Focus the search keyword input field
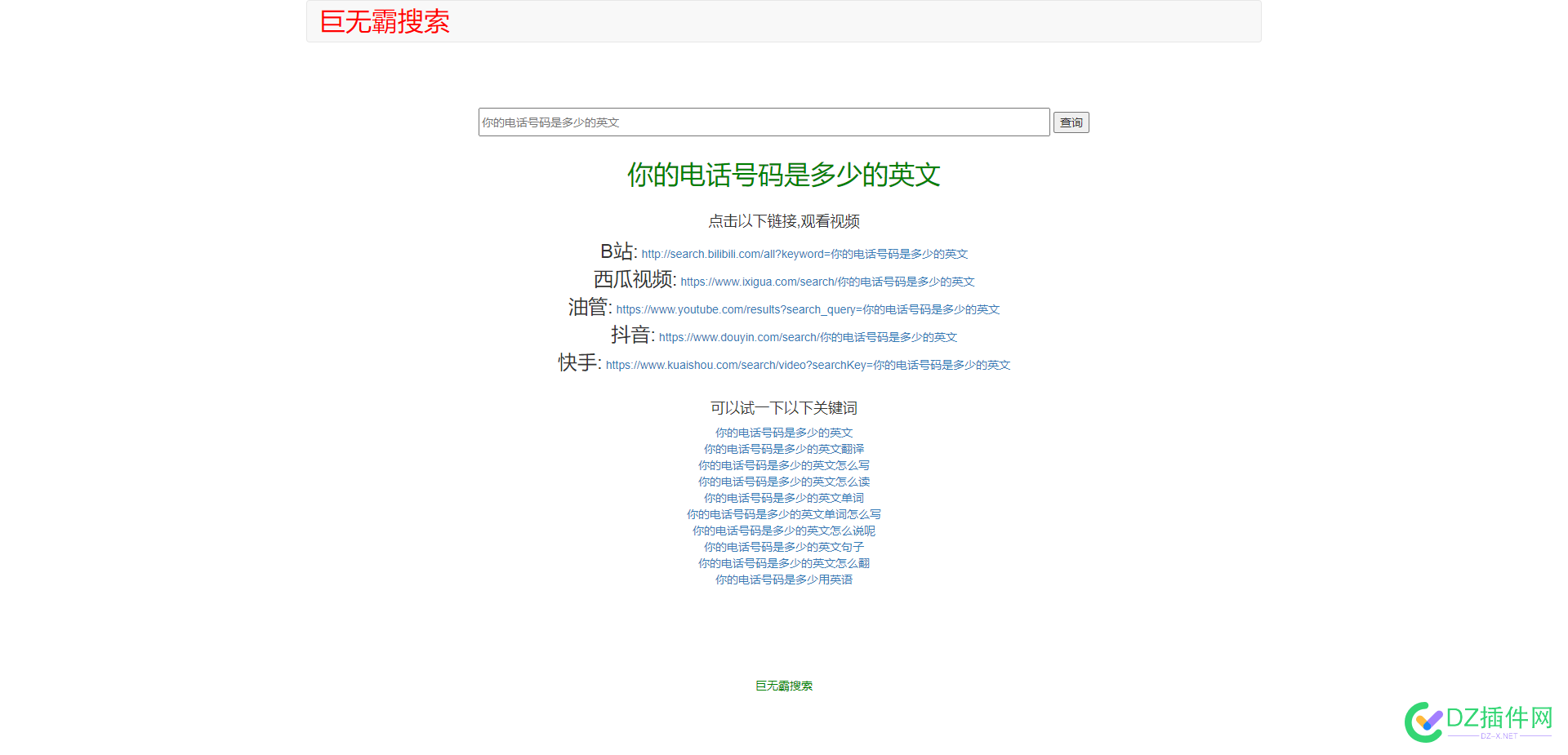 click(x=764, y=122)
